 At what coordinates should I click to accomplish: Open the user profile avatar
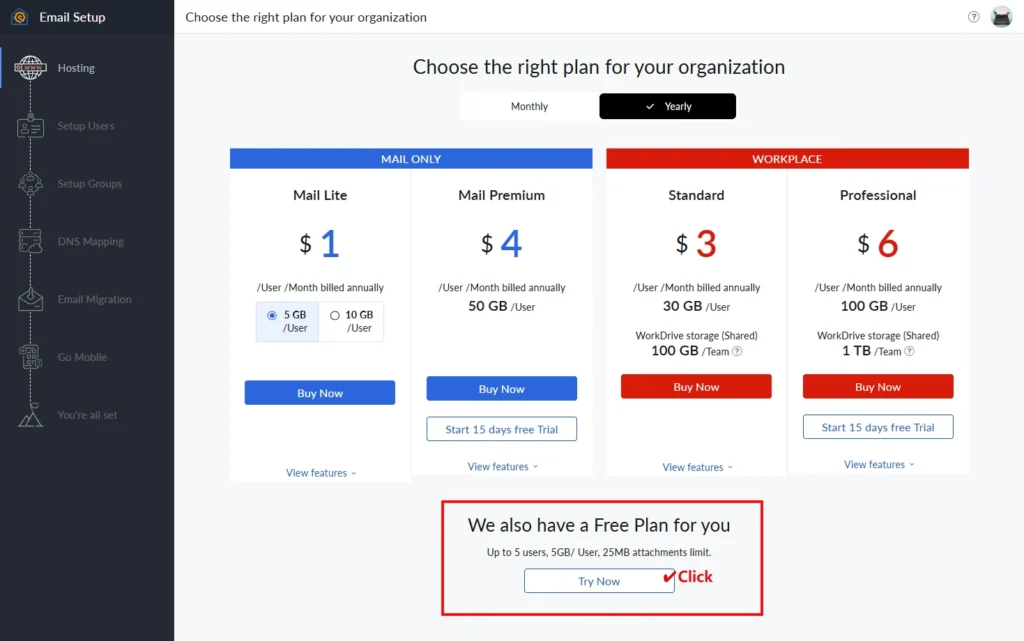tap(1001, 17)
